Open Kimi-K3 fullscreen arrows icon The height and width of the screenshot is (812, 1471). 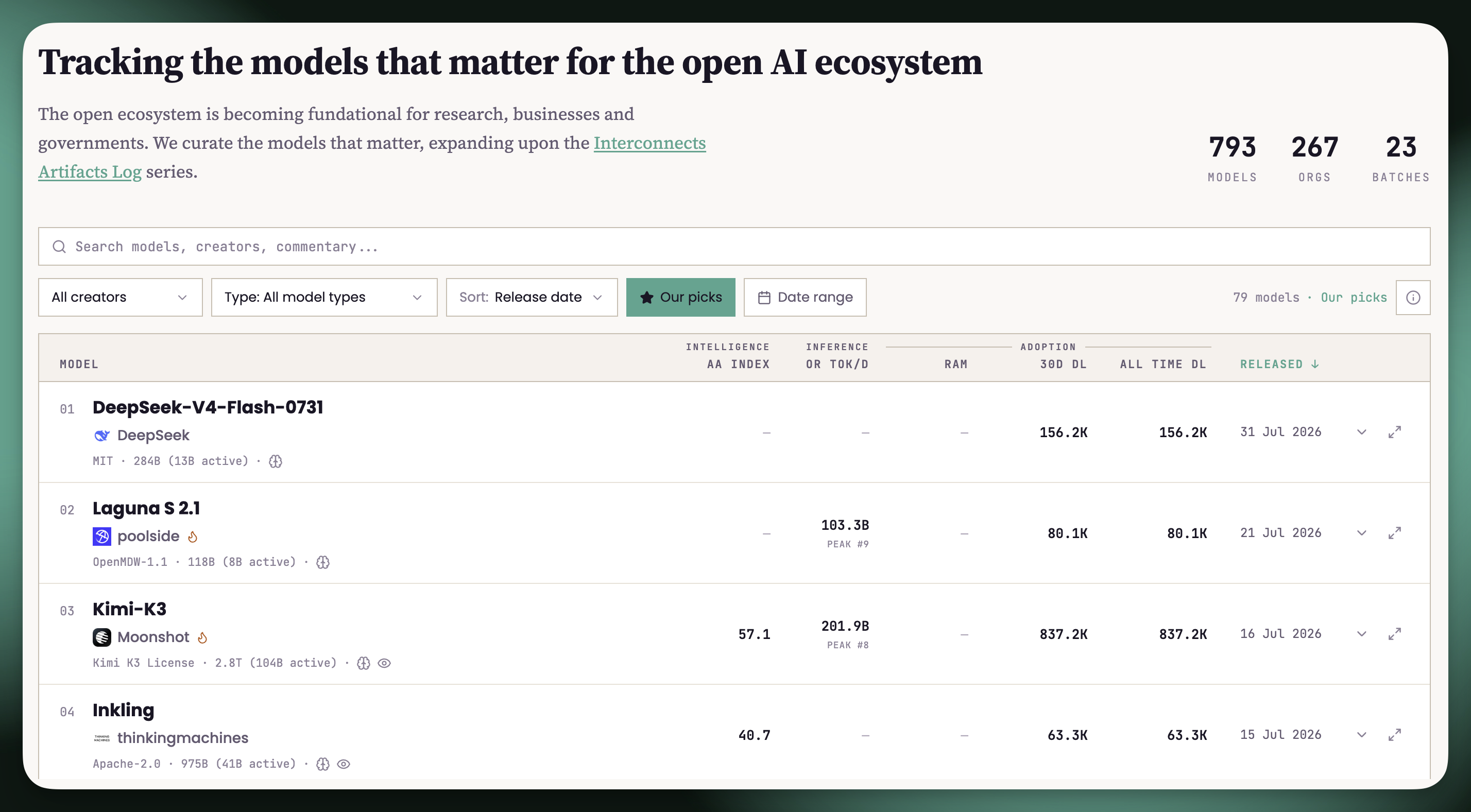1394,634
